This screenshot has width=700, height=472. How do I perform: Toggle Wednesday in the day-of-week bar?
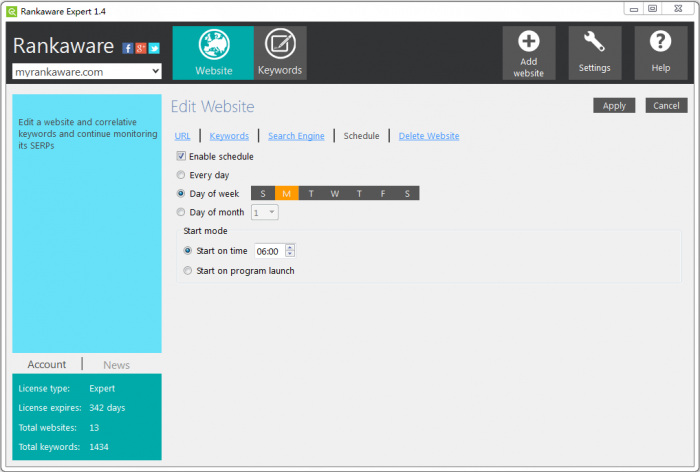point(335,193)
